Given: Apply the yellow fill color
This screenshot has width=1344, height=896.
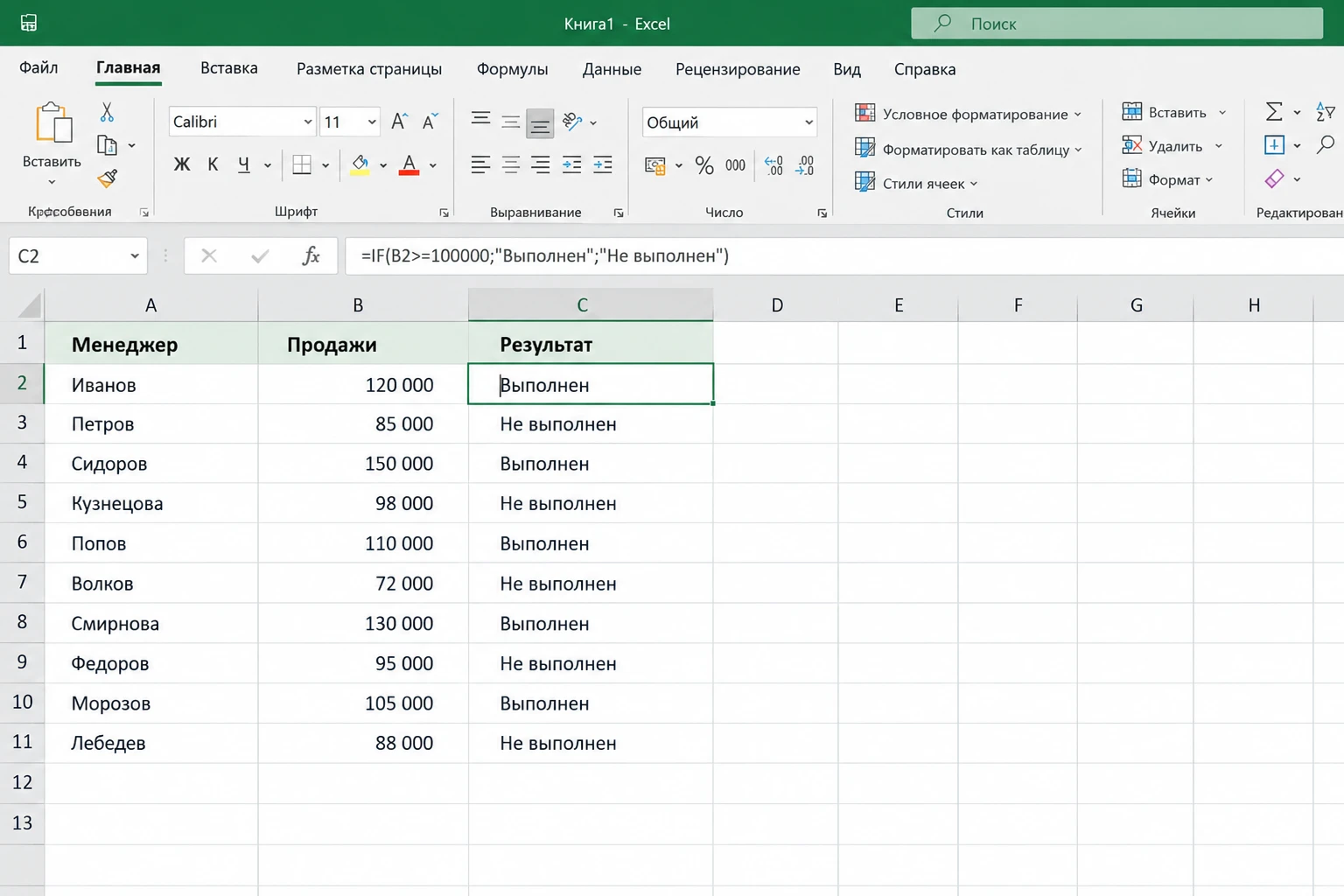Looking at the screenshot, I should [x=360, y=164].
